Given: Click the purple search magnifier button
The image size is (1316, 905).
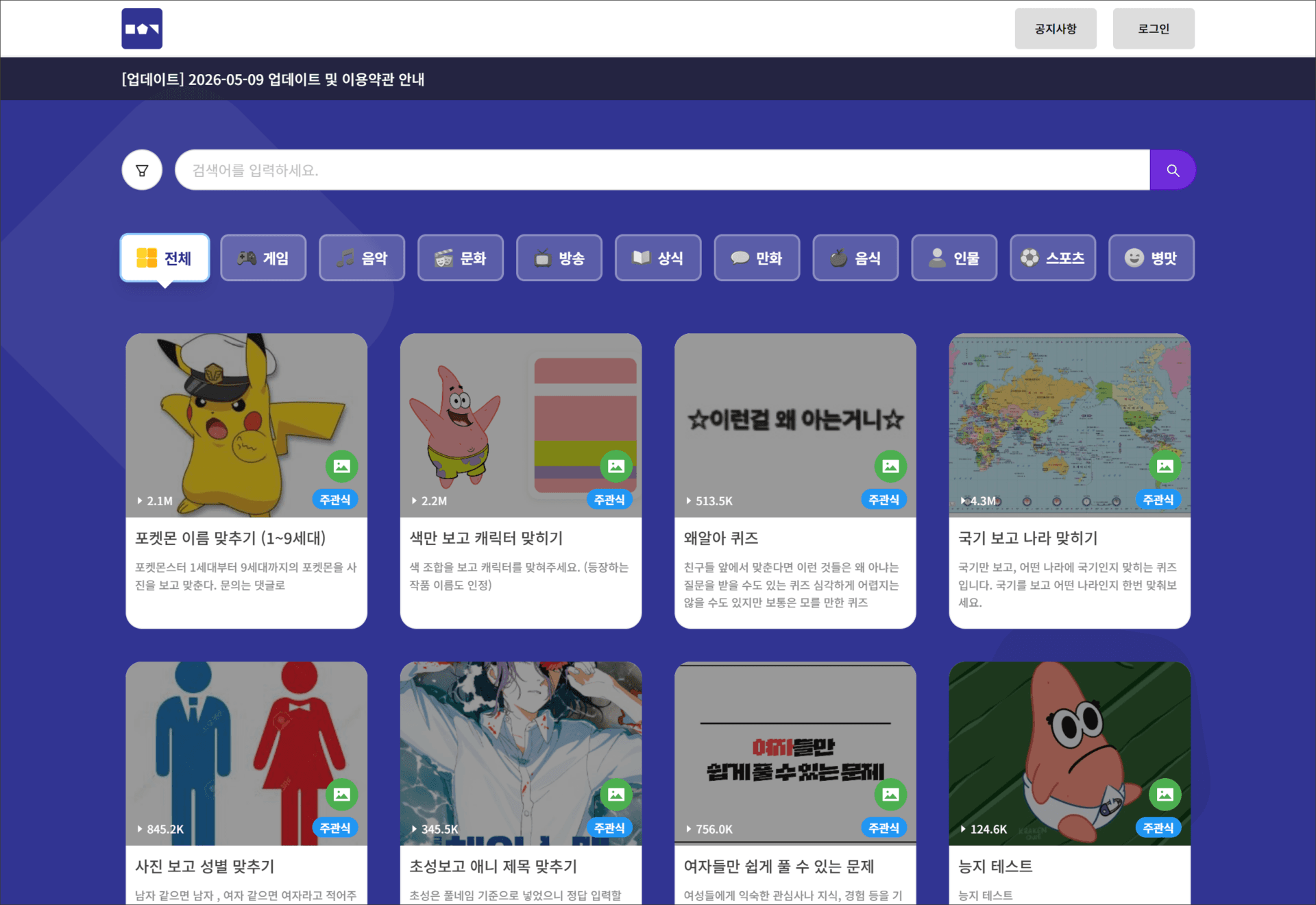Looking at the screenshot, I should point(1173,170).
